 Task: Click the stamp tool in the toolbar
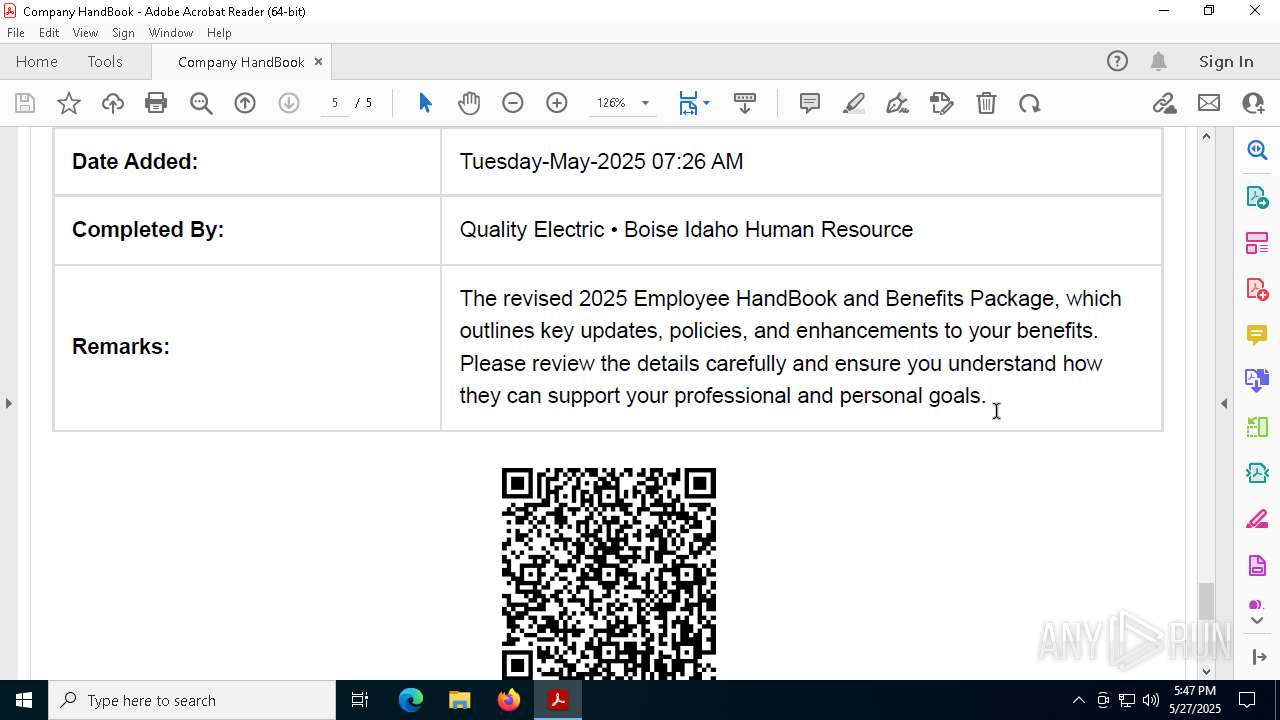click(x=942, y=103)
